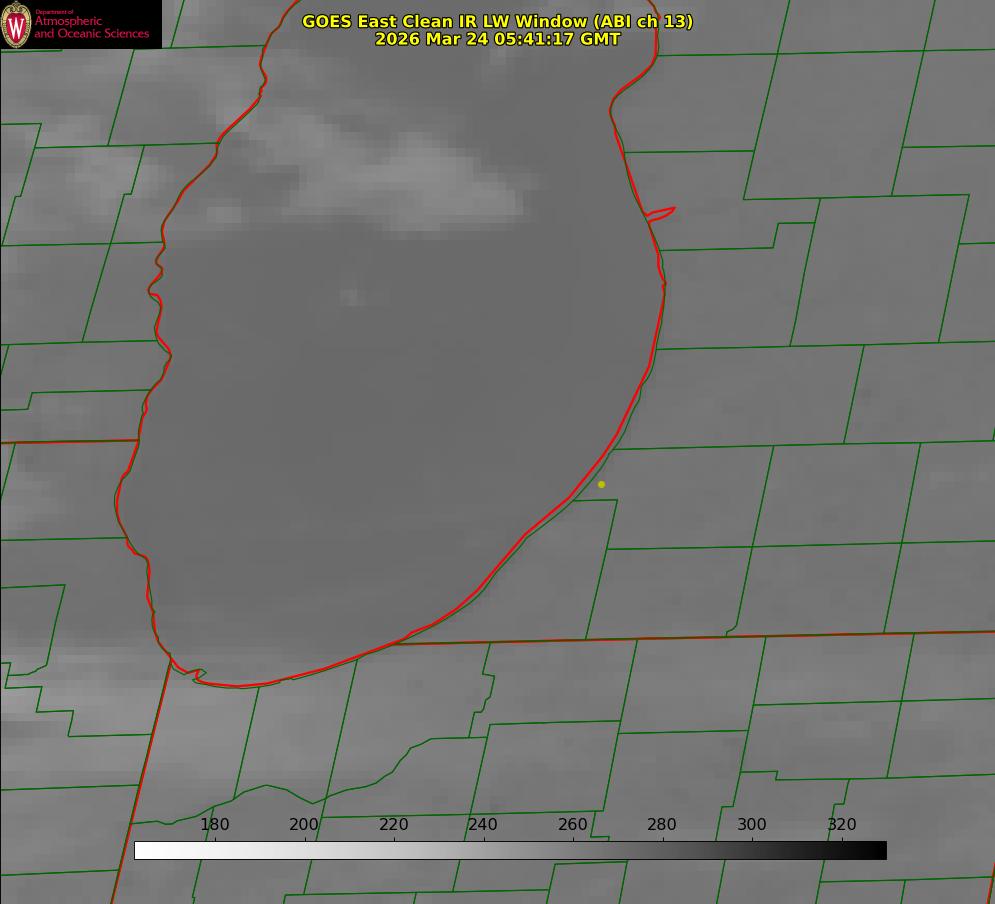The width and height of the screenshot is (995, 904).
Task: Click the red-outlined spit on the eastern shore
Action: coord(662,213)
